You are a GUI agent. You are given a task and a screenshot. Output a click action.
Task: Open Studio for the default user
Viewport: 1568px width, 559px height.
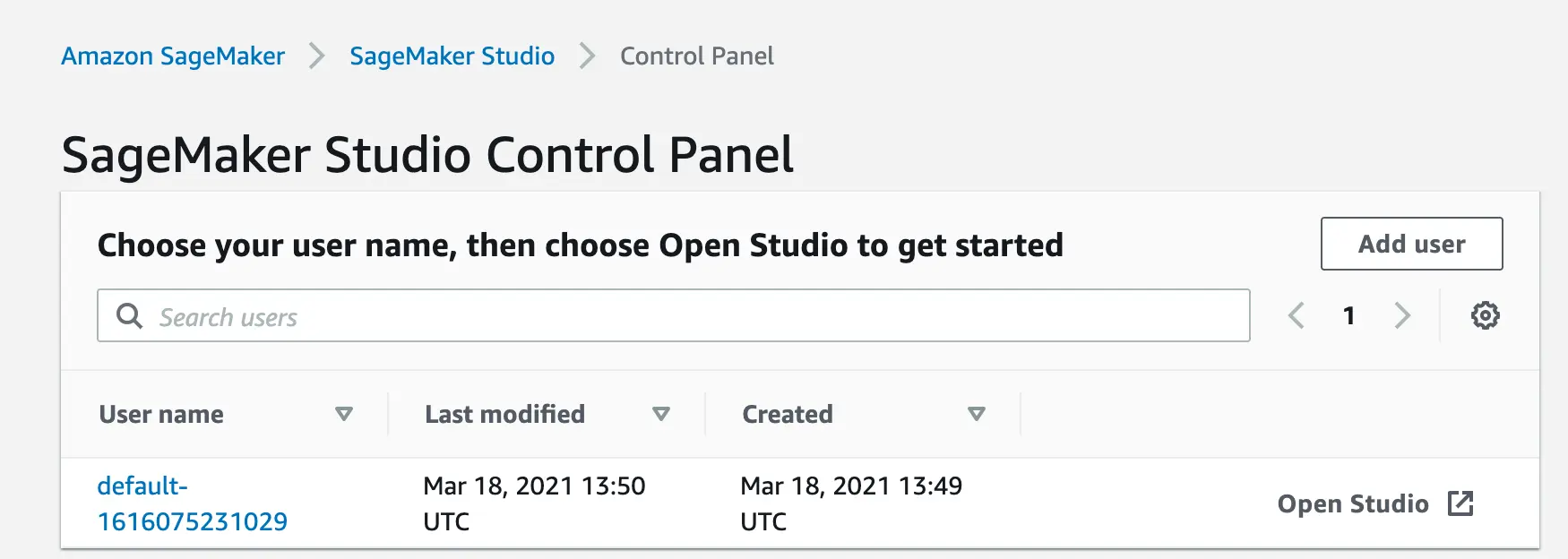(x=1353, y=503)
